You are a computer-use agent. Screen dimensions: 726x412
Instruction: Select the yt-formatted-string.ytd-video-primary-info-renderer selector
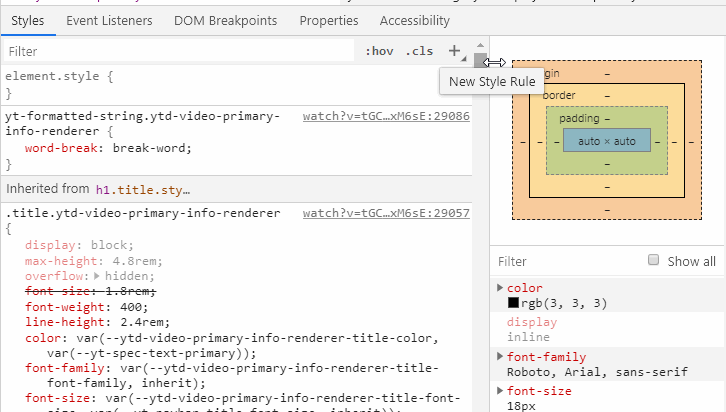[143, 124]
